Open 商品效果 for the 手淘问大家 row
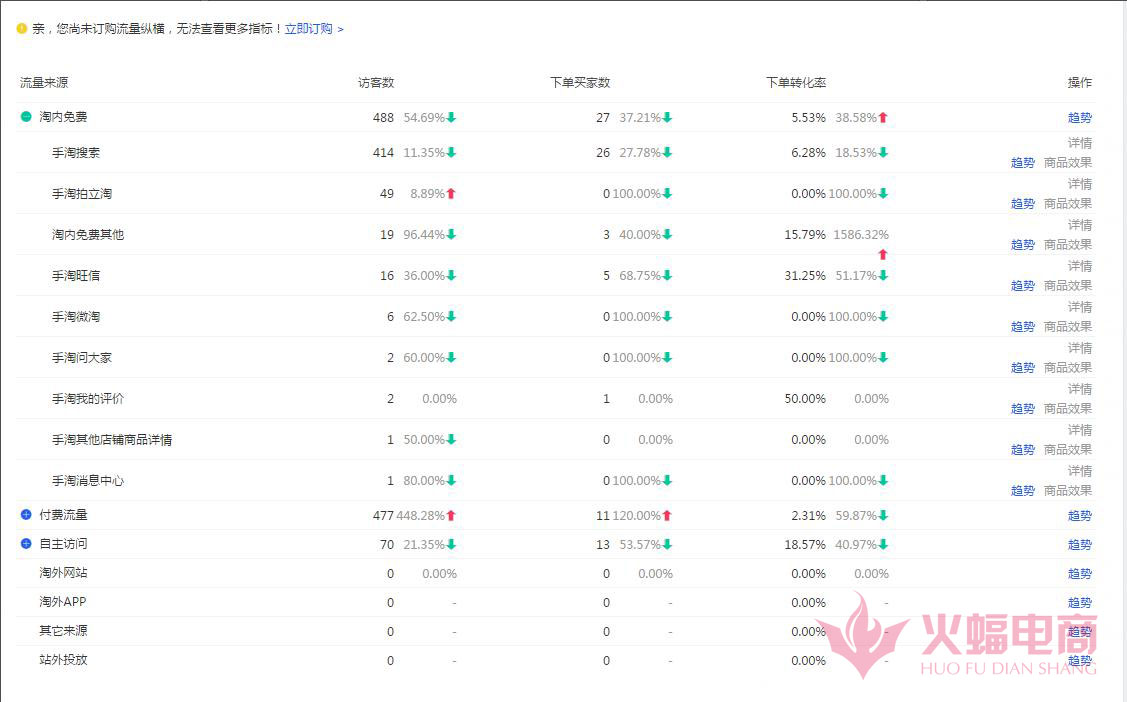 [1068, 367]
